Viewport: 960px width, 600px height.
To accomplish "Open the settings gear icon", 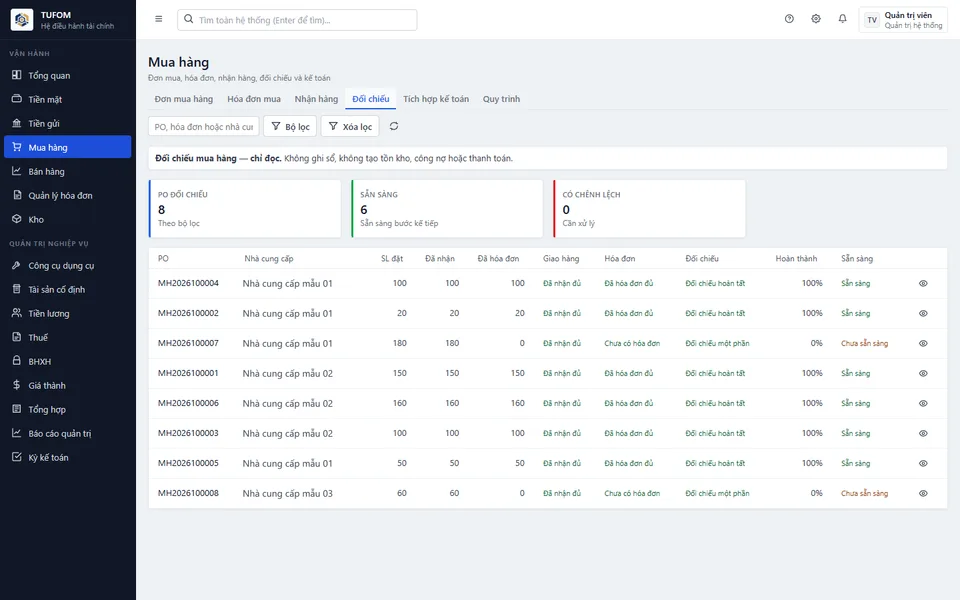I will tap(816, 19).
